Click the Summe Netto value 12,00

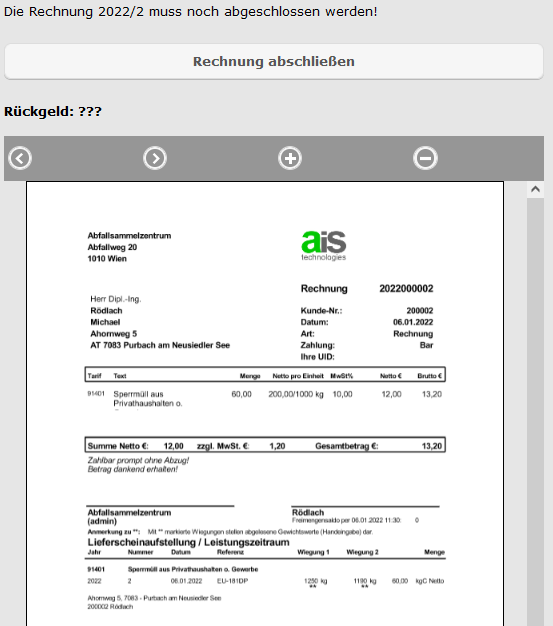tap(174, 446)
